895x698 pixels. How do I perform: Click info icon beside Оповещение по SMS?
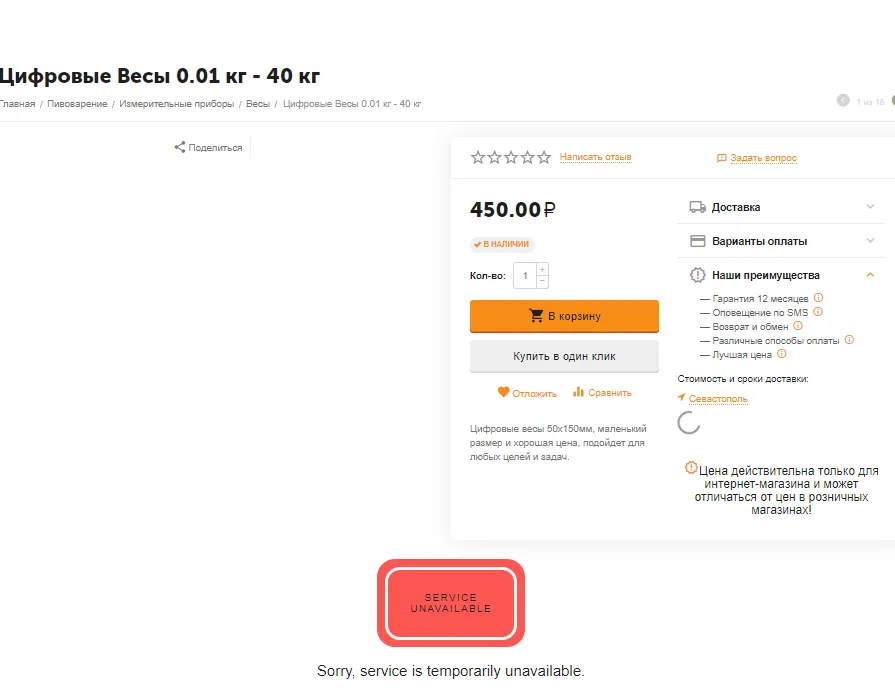(x=817, y=312)
